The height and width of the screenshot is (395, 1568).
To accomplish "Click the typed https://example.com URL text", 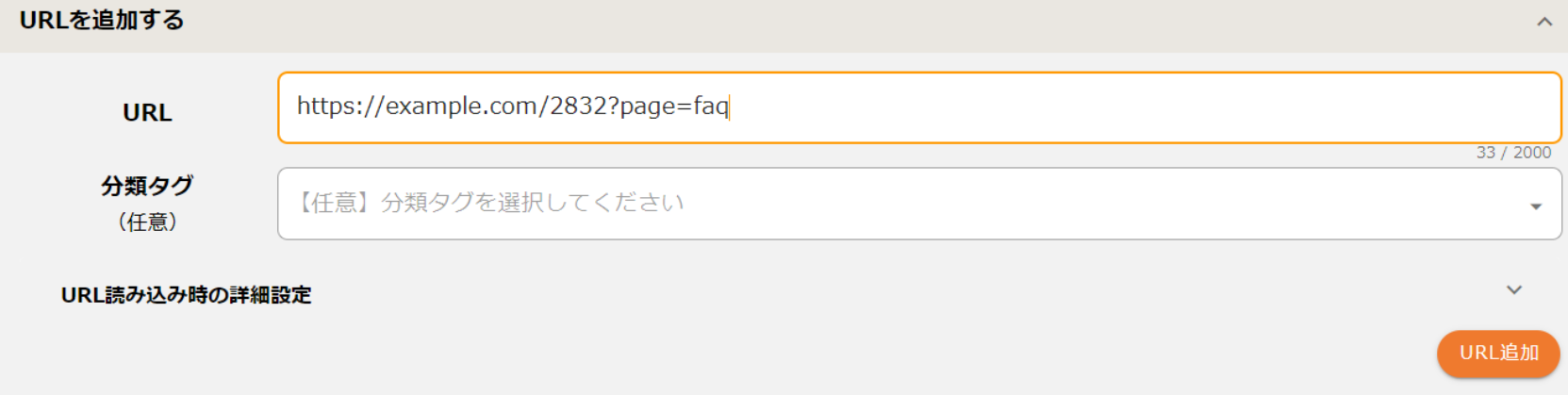I will (512, 107).
